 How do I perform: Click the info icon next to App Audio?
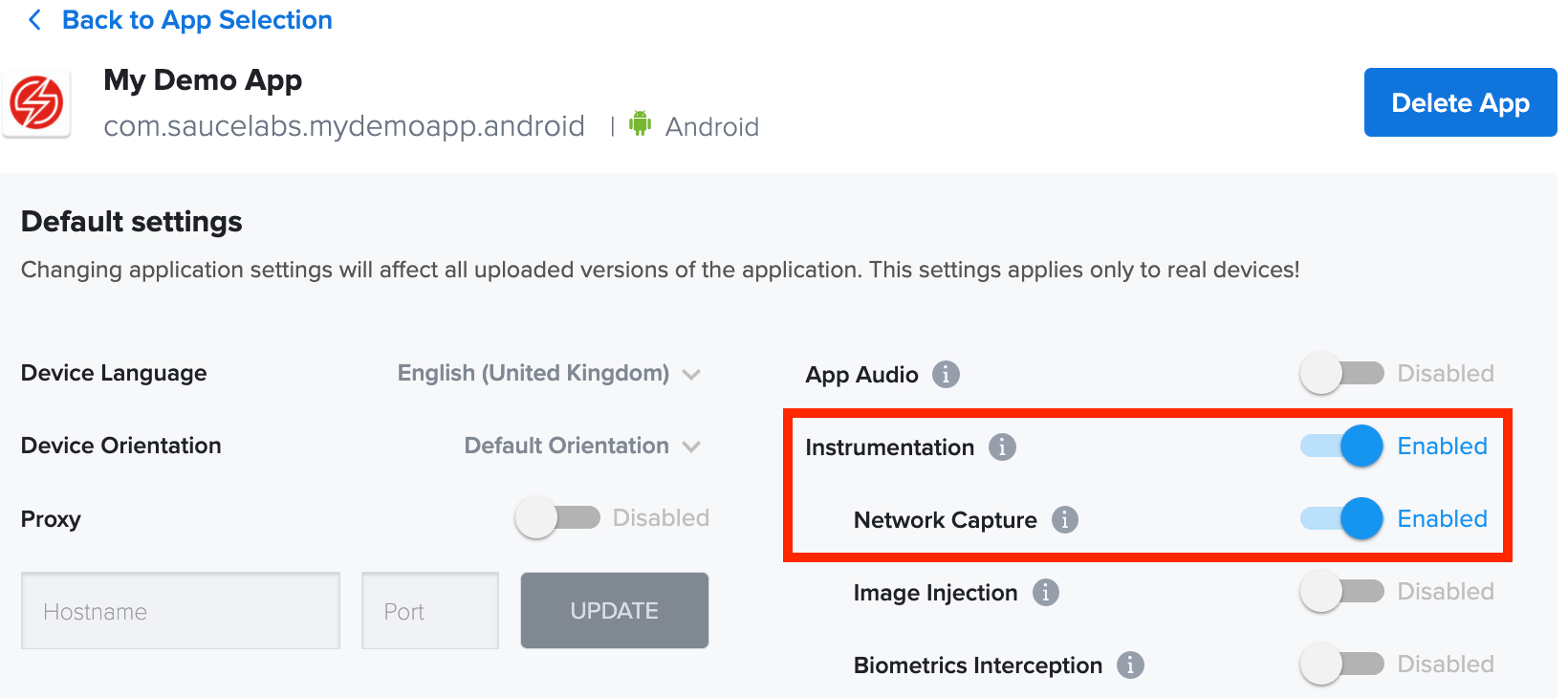point(946,374)
